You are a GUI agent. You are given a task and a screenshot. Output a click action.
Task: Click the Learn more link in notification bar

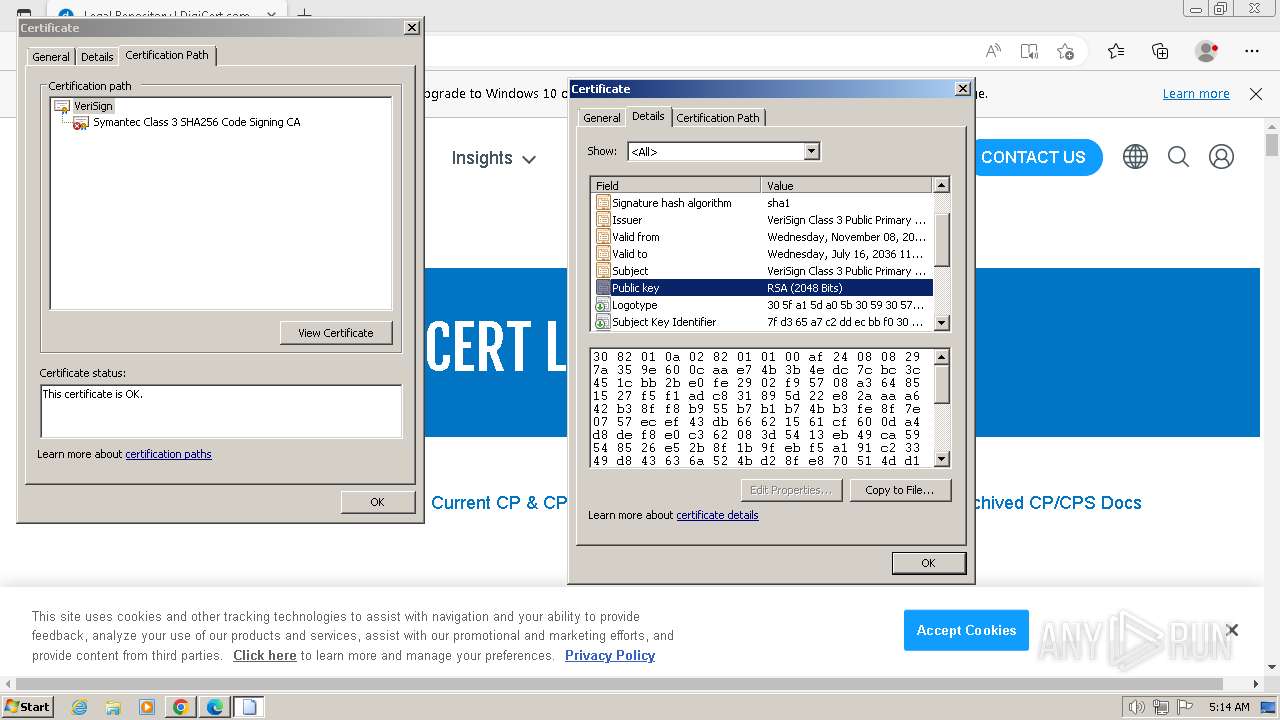tap(1196, 94)
